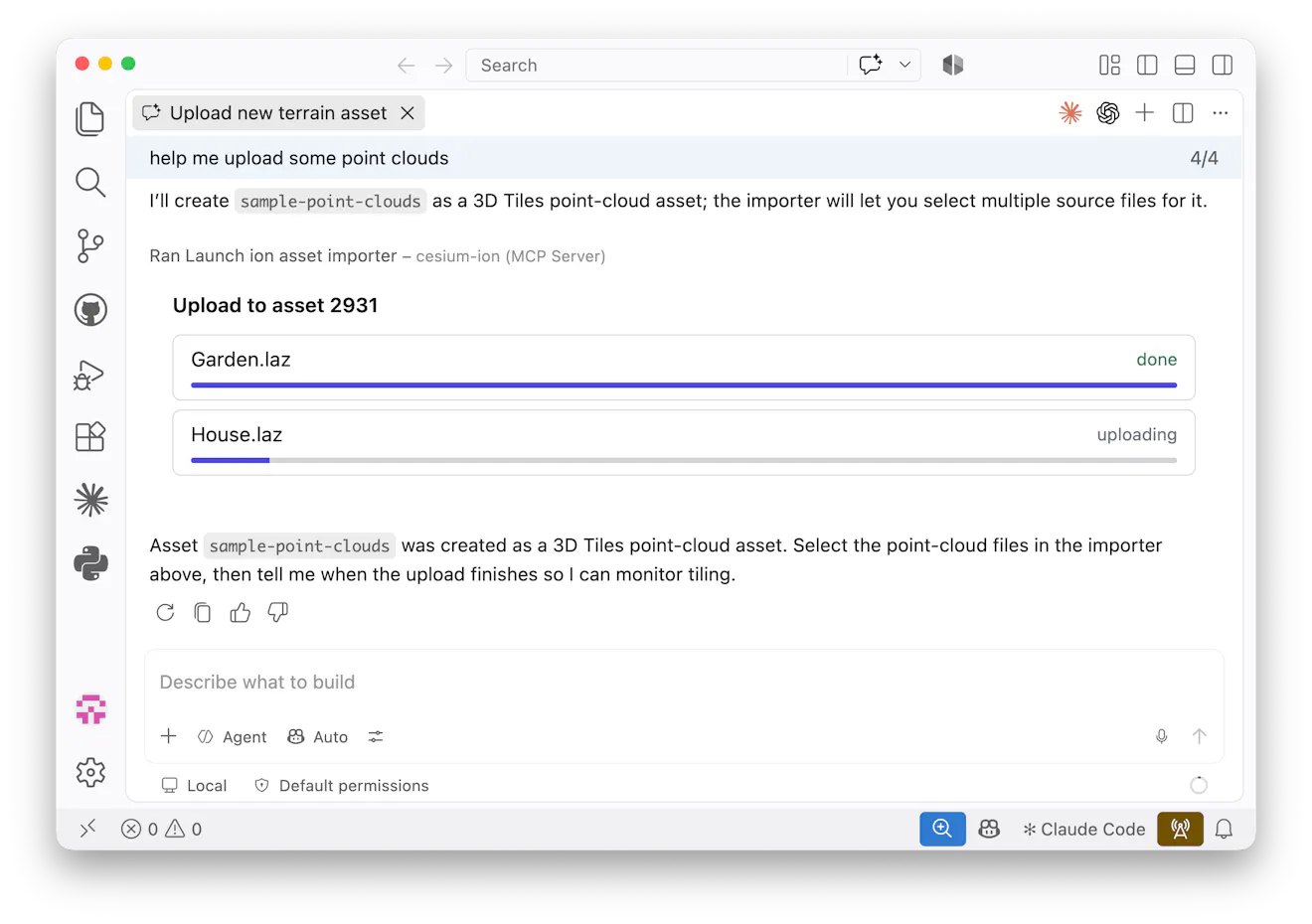Focus the Describe what to build input
This screenshot has height=924, width=1312.
(x=684, y=683)
